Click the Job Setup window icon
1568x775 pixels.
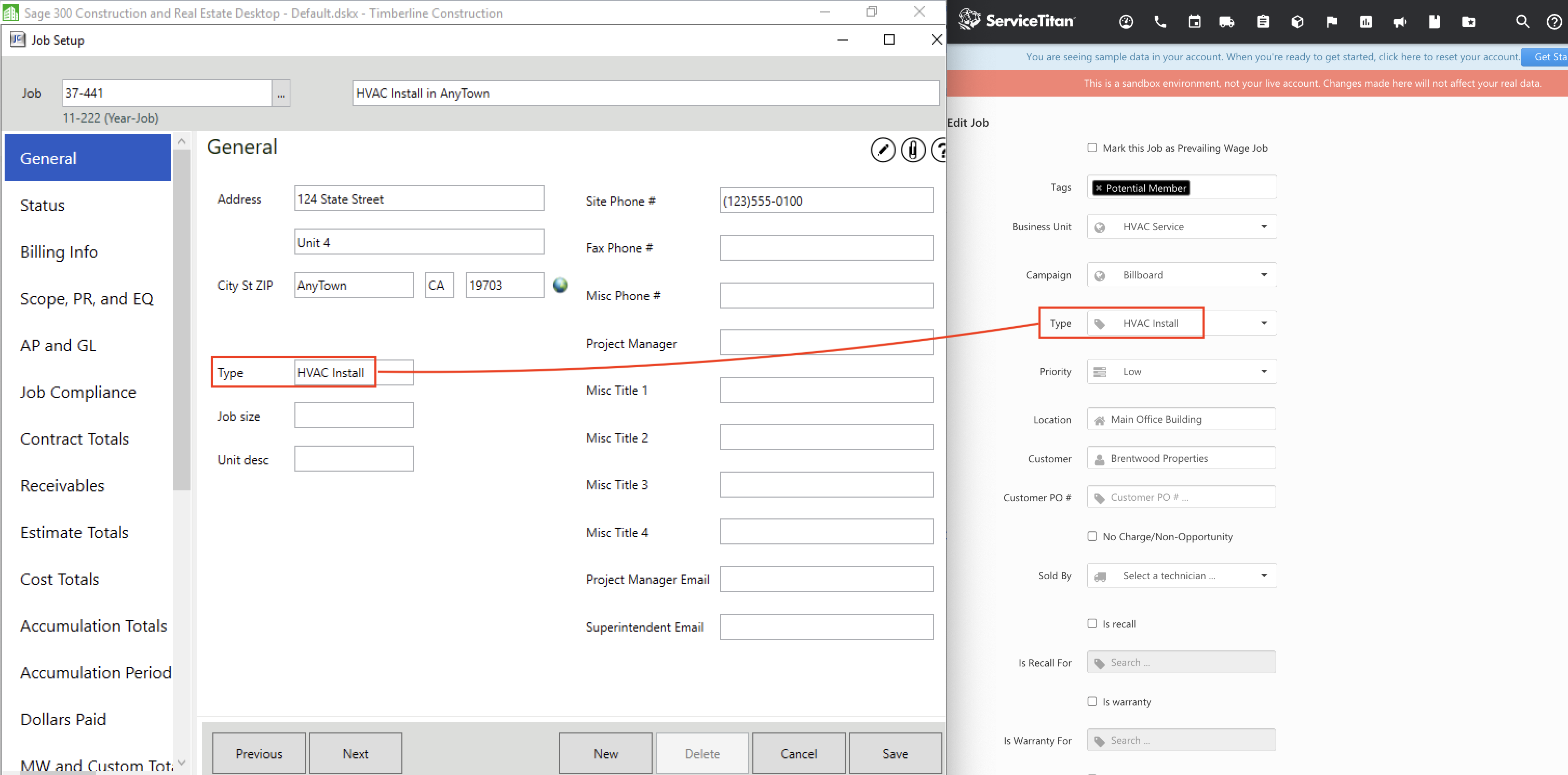17,39
